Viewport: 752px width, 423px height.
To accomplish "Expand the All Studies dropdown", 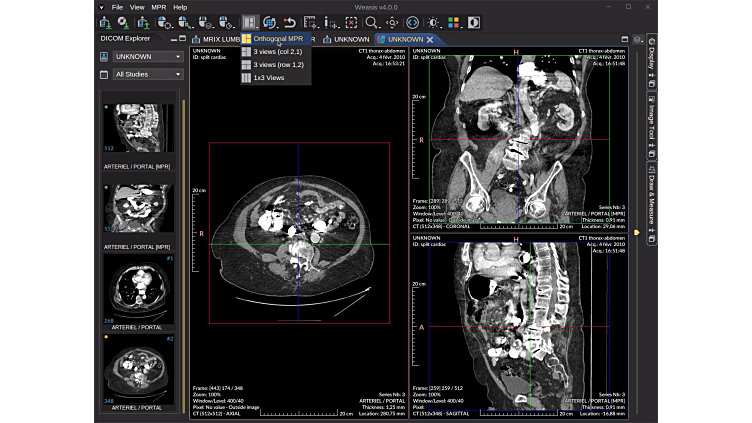I will [x=148, y=74].
